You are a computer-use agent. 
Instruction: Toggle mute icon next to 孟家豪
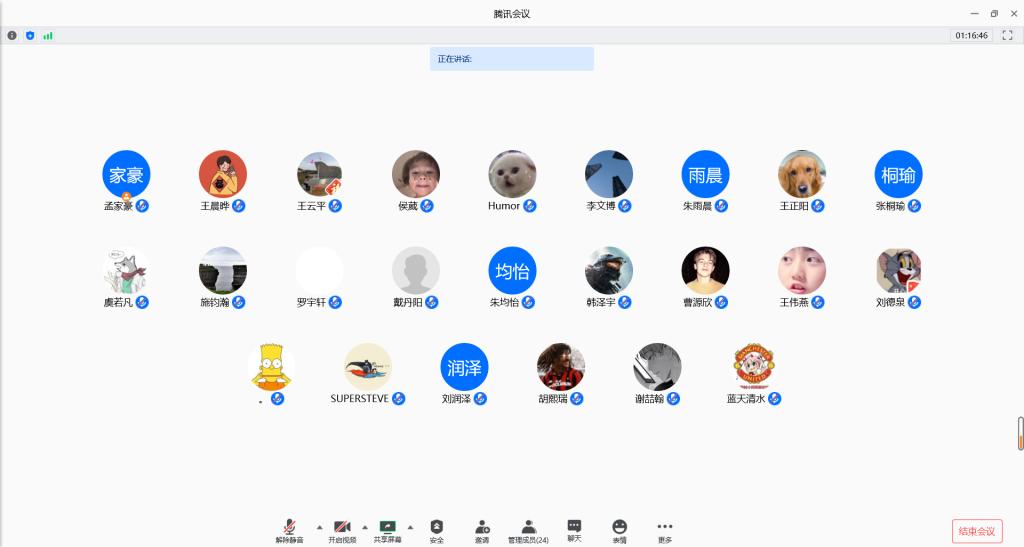(x=142, y=206)
